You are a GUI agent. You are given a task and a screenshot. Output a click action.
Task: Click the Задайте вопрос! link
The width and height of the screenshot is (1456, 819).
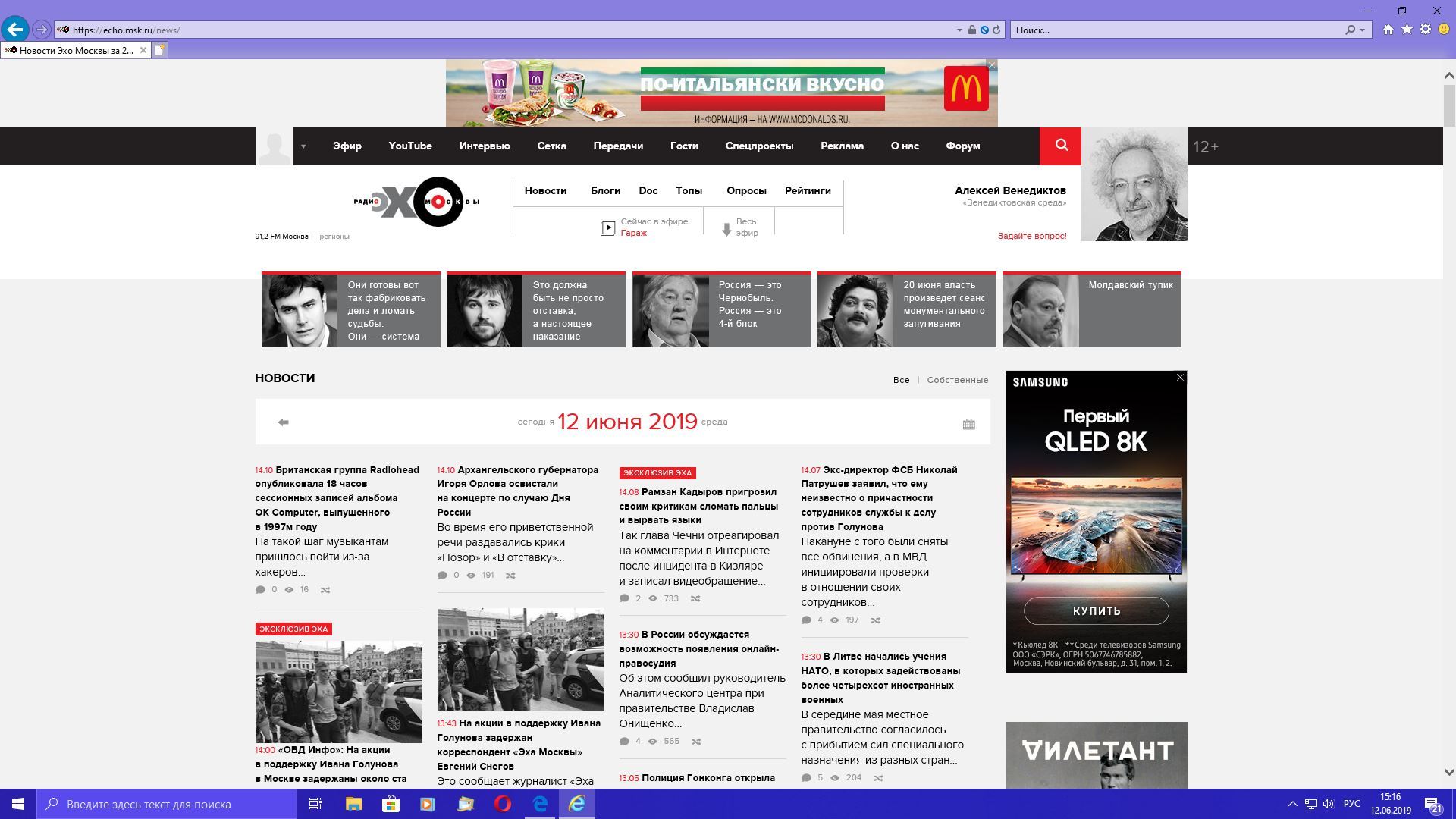pyautogui.click(x=1031, y=236)
